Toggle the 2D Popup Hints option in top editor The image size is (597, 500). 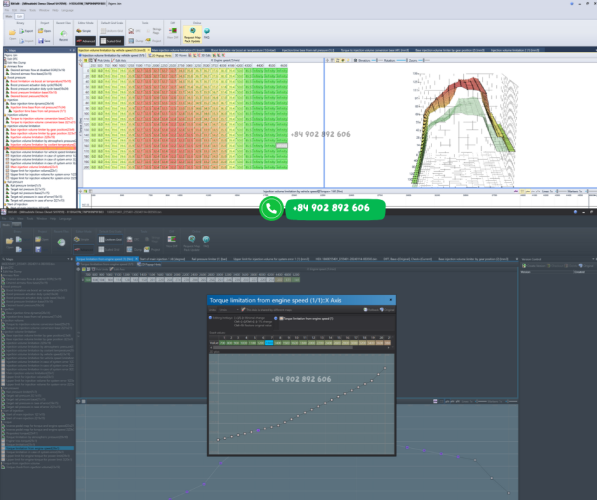160,56
